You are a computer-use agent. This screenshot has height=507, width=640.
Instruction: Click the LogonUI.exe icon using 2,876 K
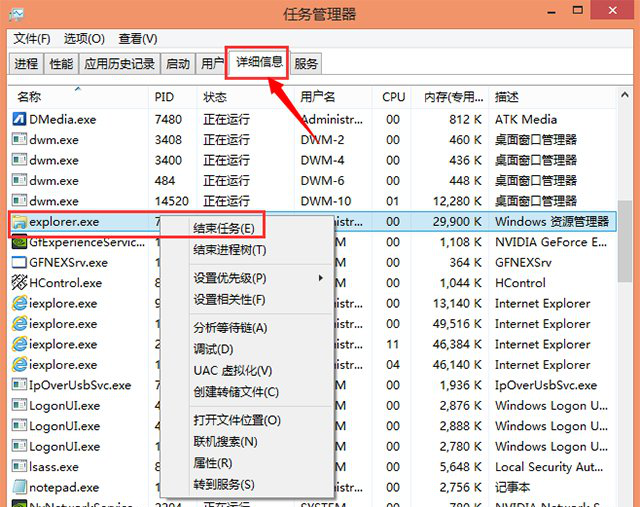pyautogui.click(x=19, y=405)
